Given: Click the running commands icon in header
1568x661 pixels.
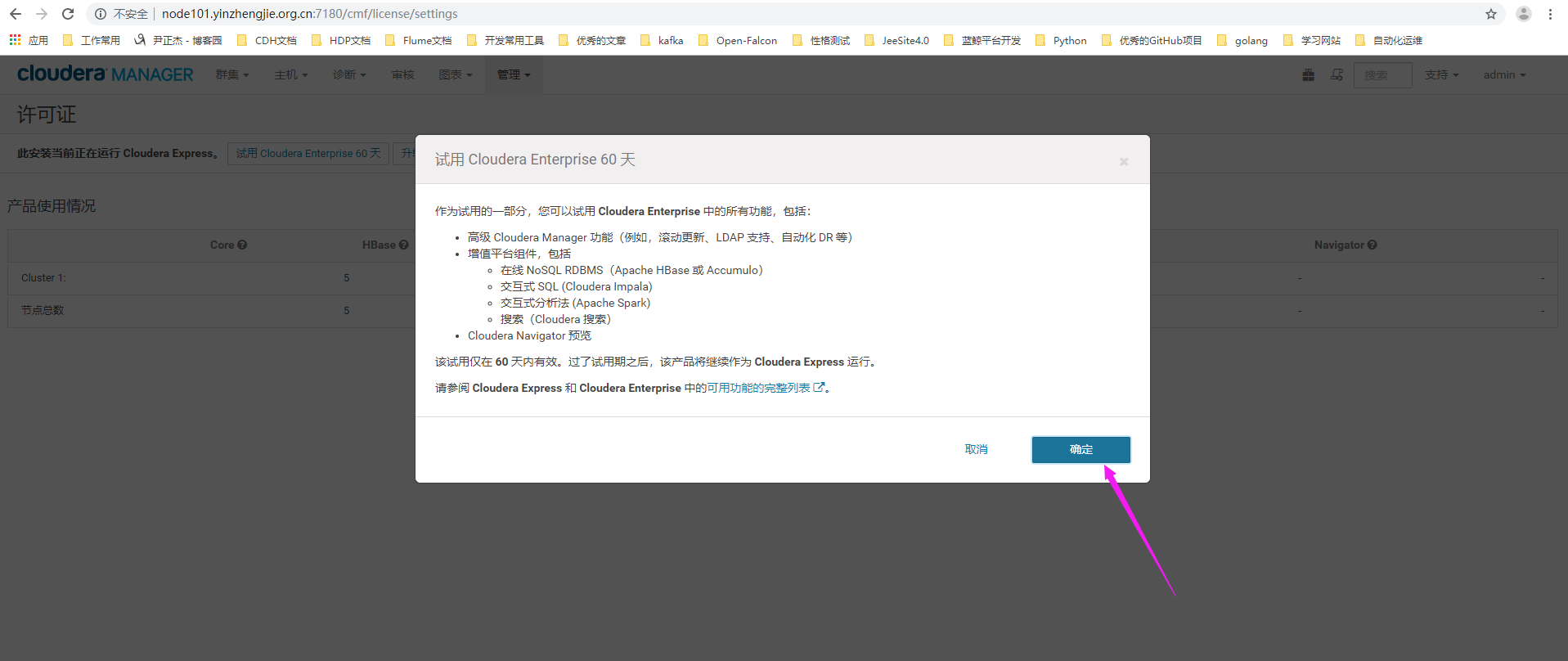Looking at the screenshot, I should click(x=1337, y=74).
